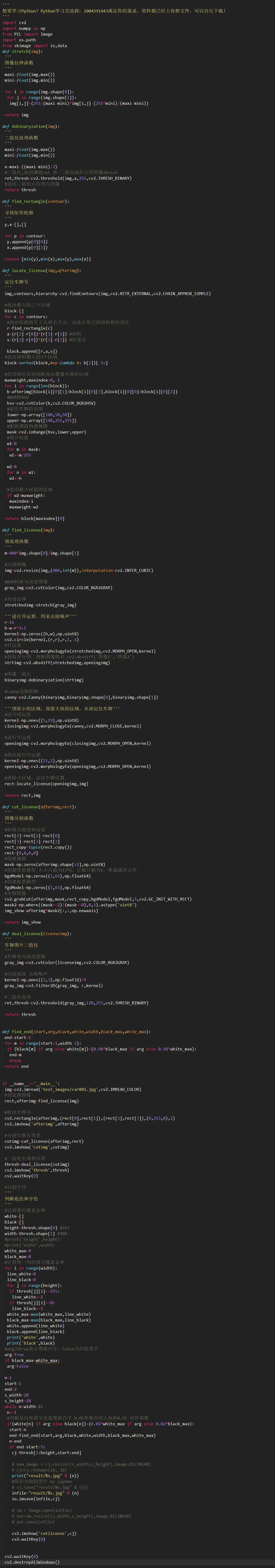Click the 'cutimg=cut_license(afterimg,rect)' line
This screenshot has width=275, height=1568.
44,1141
